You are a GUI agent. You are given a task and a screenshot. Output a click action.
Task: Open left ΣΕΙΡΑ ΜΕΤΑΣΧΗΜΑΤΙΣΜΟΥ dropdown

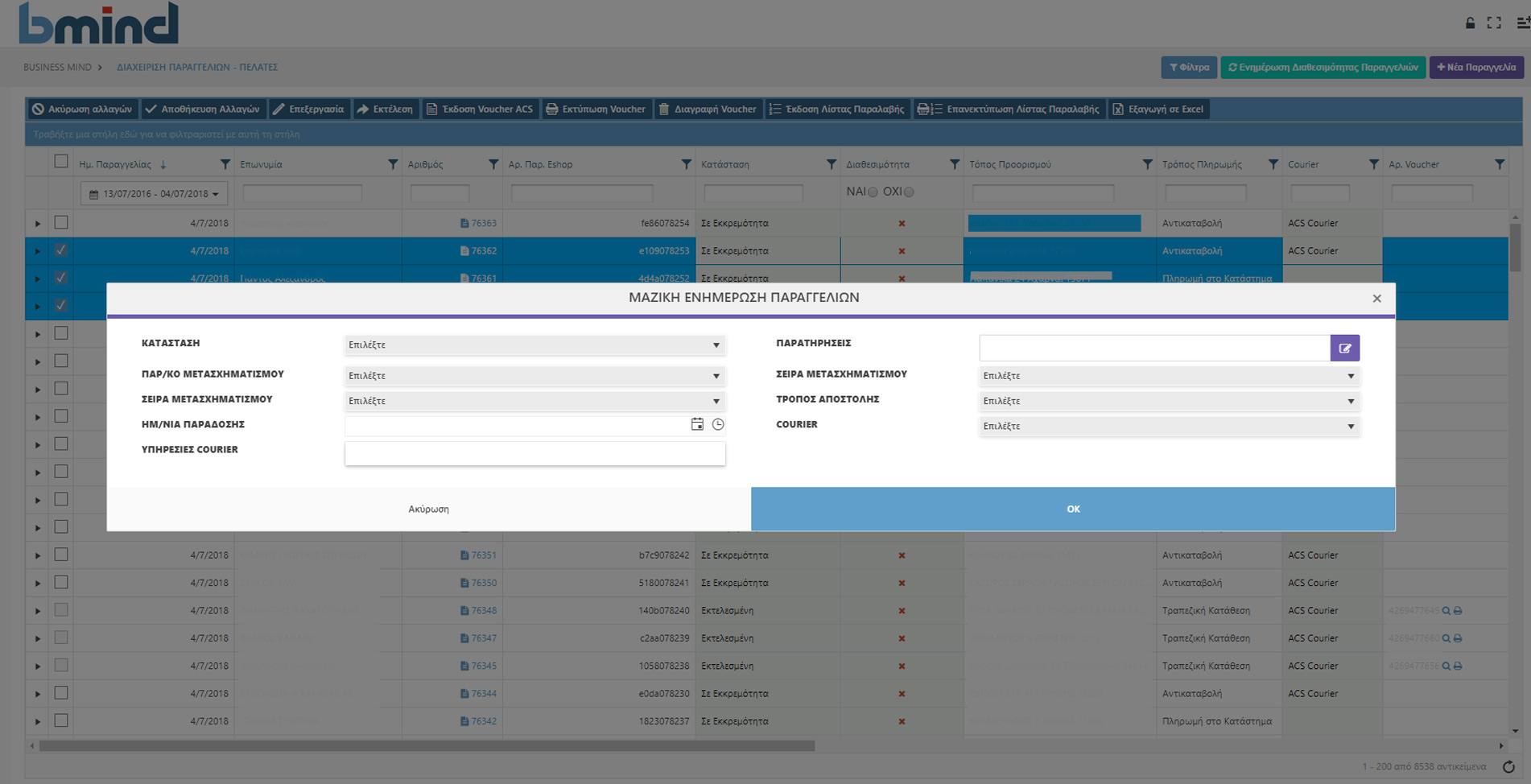click(534, 401)
